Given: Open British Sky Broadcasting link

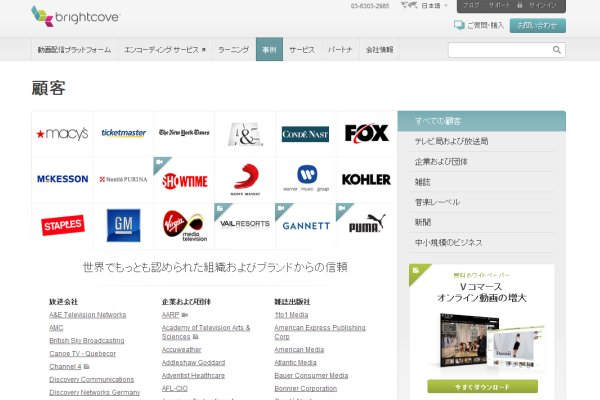Looking at the screenshot, I should [x=86, y=341].
